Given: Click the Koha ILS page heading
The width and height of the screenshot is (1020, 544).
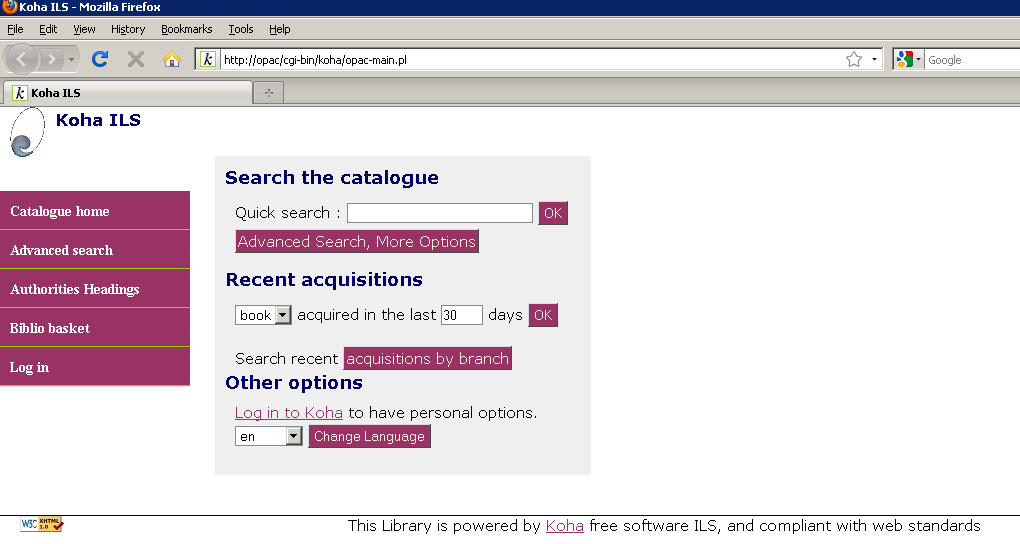Looking at the screenshot, I should coord(98,120).
